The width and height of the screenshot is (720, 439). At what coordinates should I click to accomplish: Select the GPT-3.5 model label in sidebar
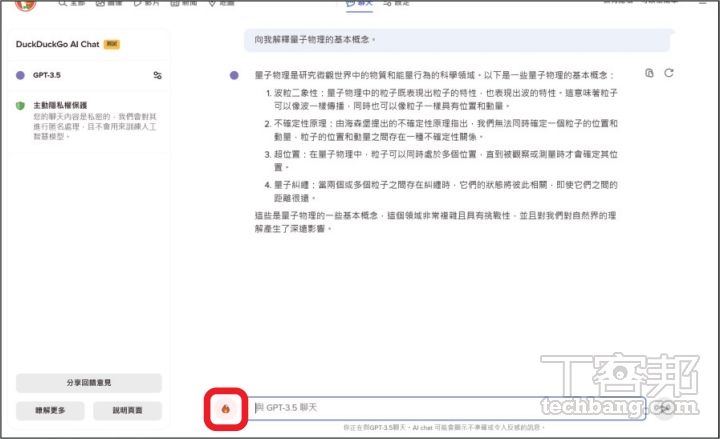[46, 75]
